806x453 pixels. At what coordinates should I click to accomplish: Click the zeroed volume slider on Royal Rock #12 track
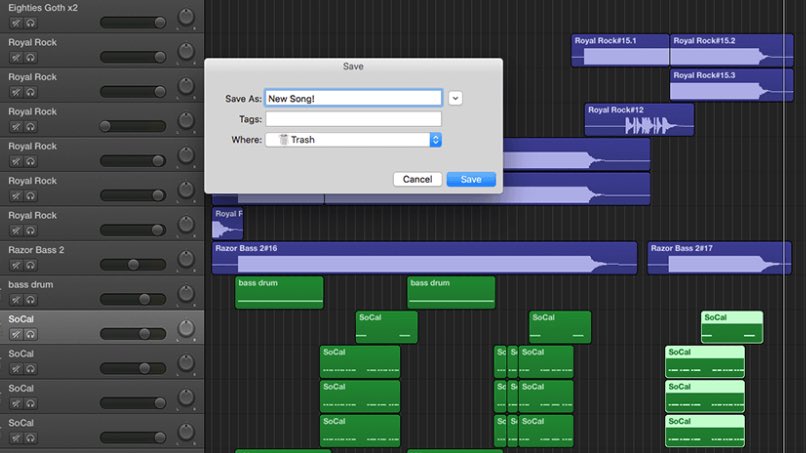[133, 126]
